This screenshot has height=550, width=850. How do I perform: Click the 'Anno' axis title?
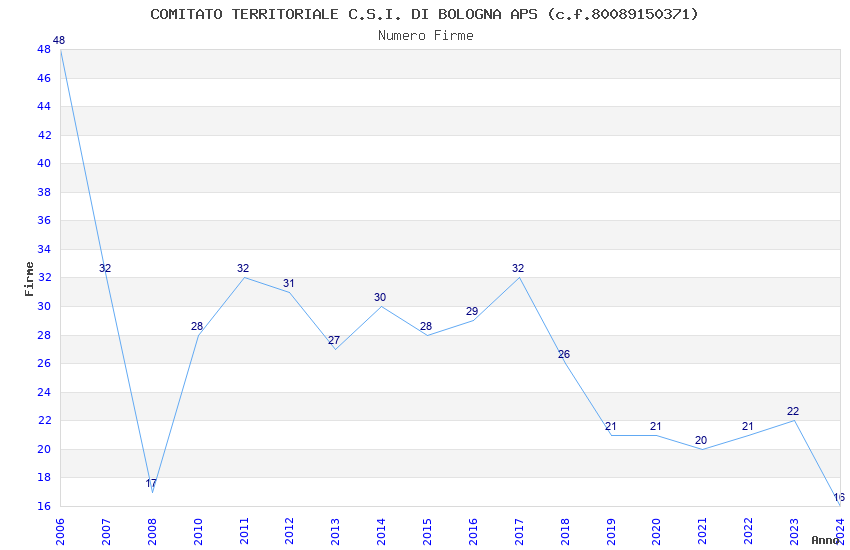pyautogui.click(x=825, y=540)
